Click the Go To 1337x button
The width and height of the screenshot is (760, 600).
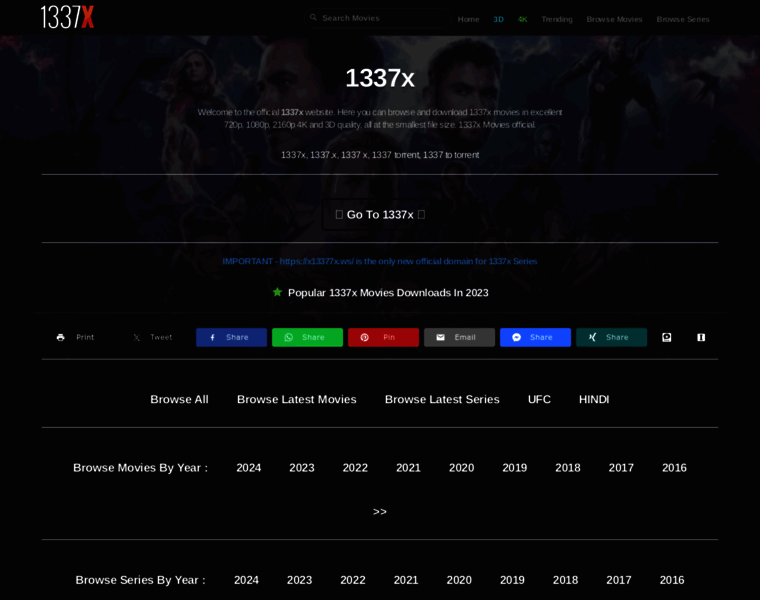[380, 214]
